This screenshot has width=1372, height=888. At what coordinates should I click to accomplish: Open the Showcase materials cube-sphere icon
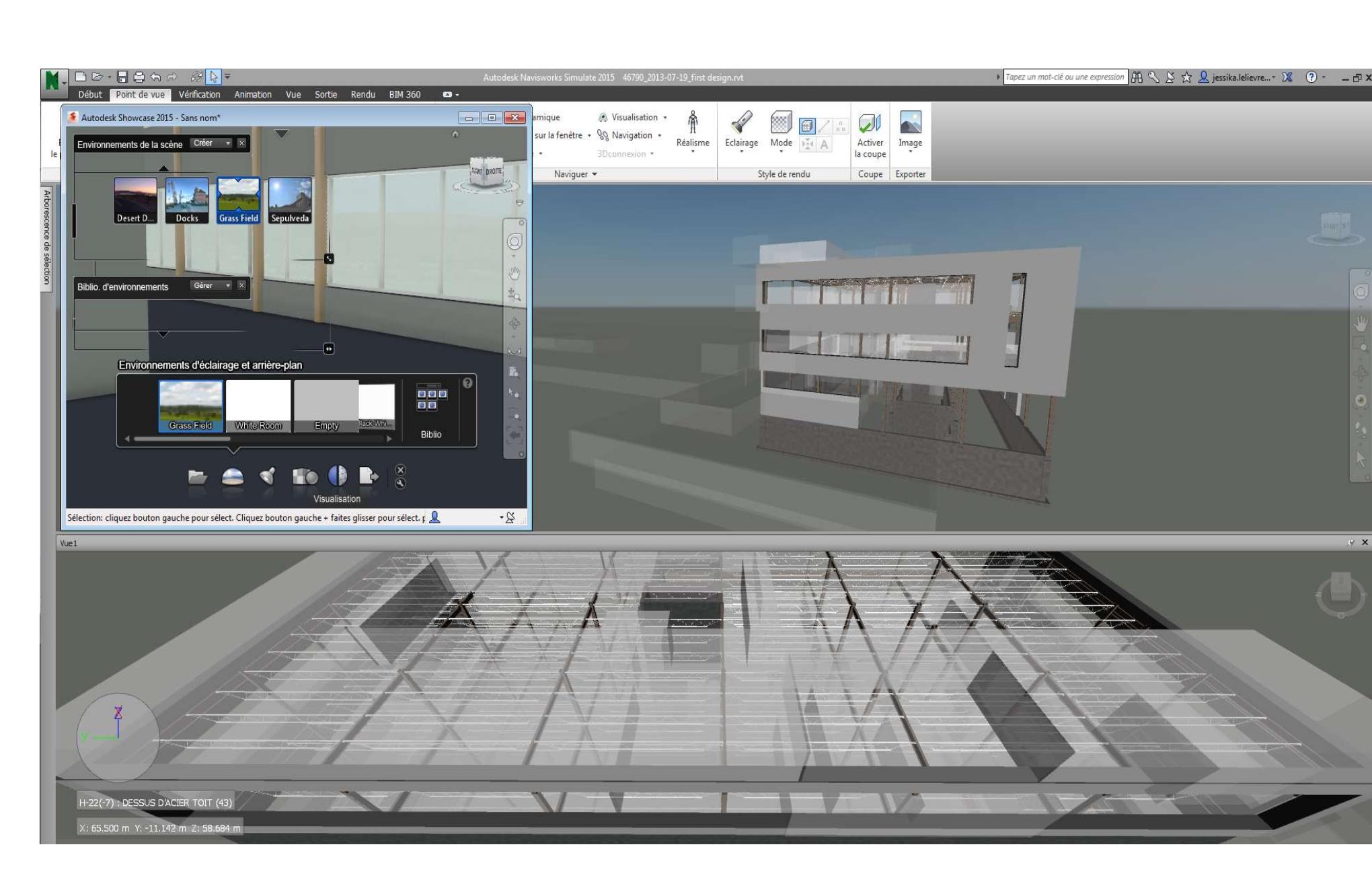[x=305, y=477]
